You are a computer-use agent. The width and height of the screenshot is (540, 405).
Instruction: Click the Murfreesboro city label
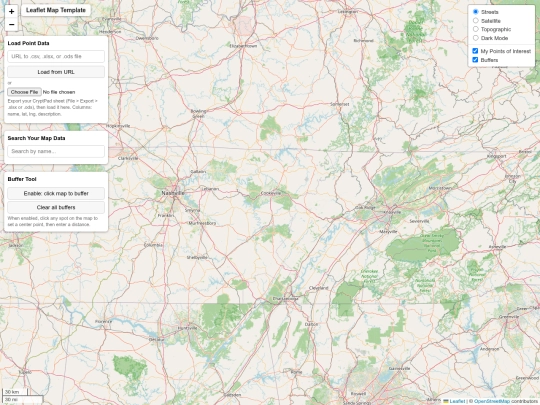202,223
